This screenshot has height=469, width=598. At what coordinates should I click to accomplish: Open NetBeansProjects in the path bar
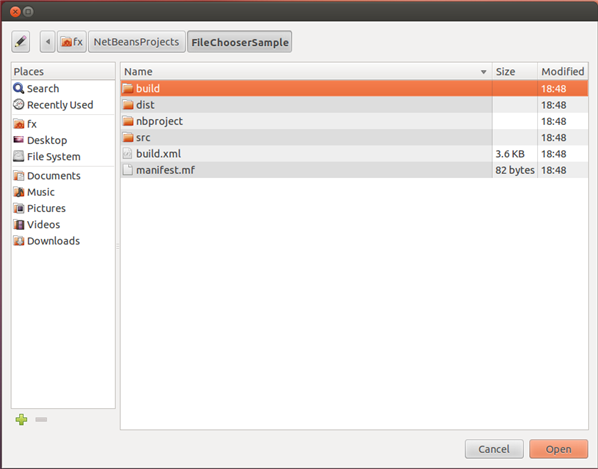[x=137, y=42]
